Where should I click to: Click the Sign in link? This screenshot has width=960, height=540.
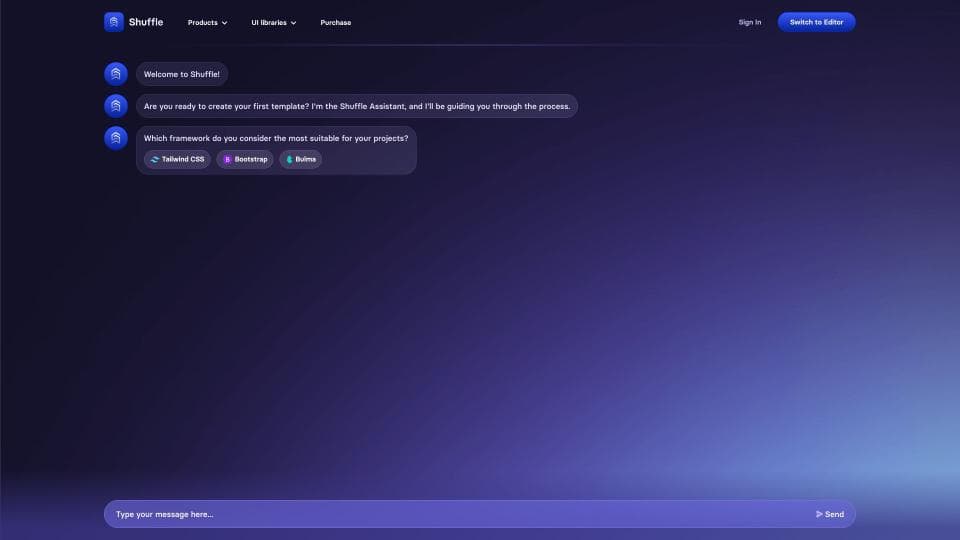[x=749, y=22]
